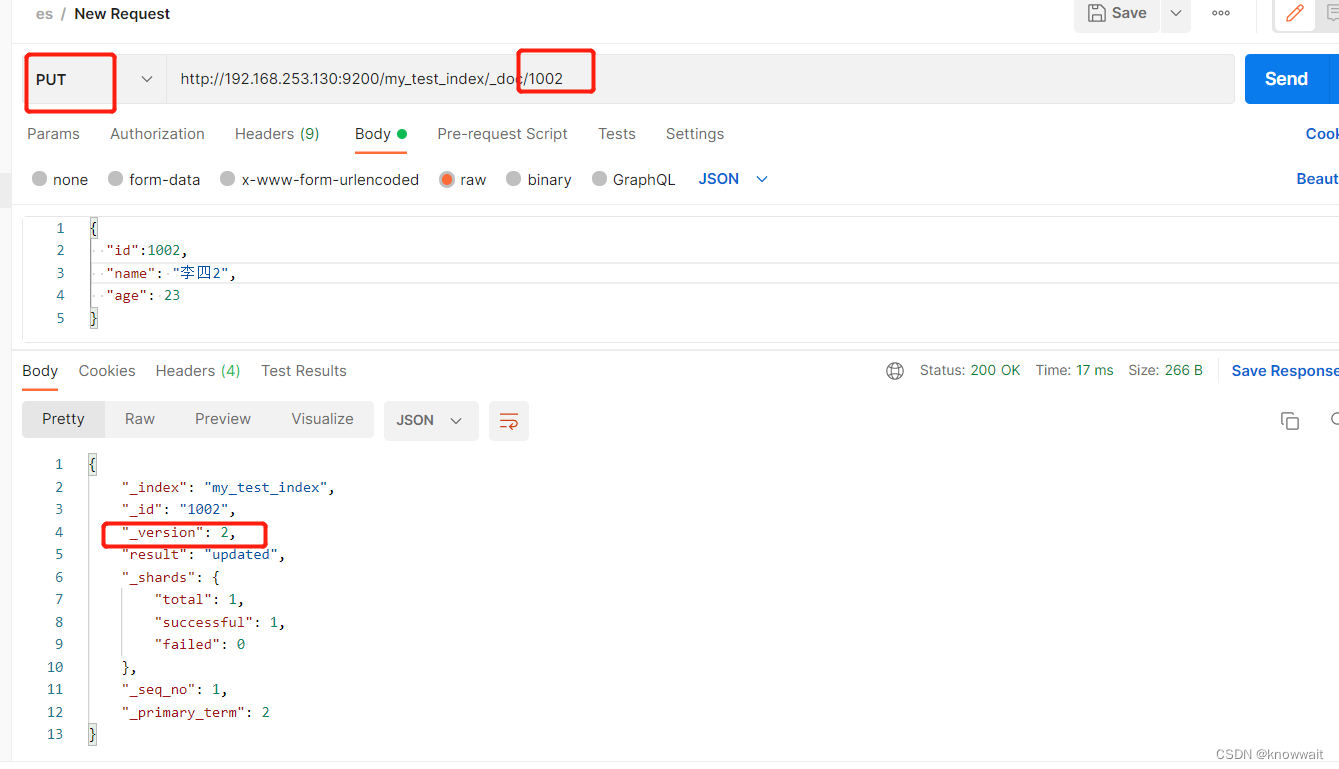Click the "_version": 2 response line
Image resolution: width=1339 pixels, height=769 pixels.
coord(179,532)
